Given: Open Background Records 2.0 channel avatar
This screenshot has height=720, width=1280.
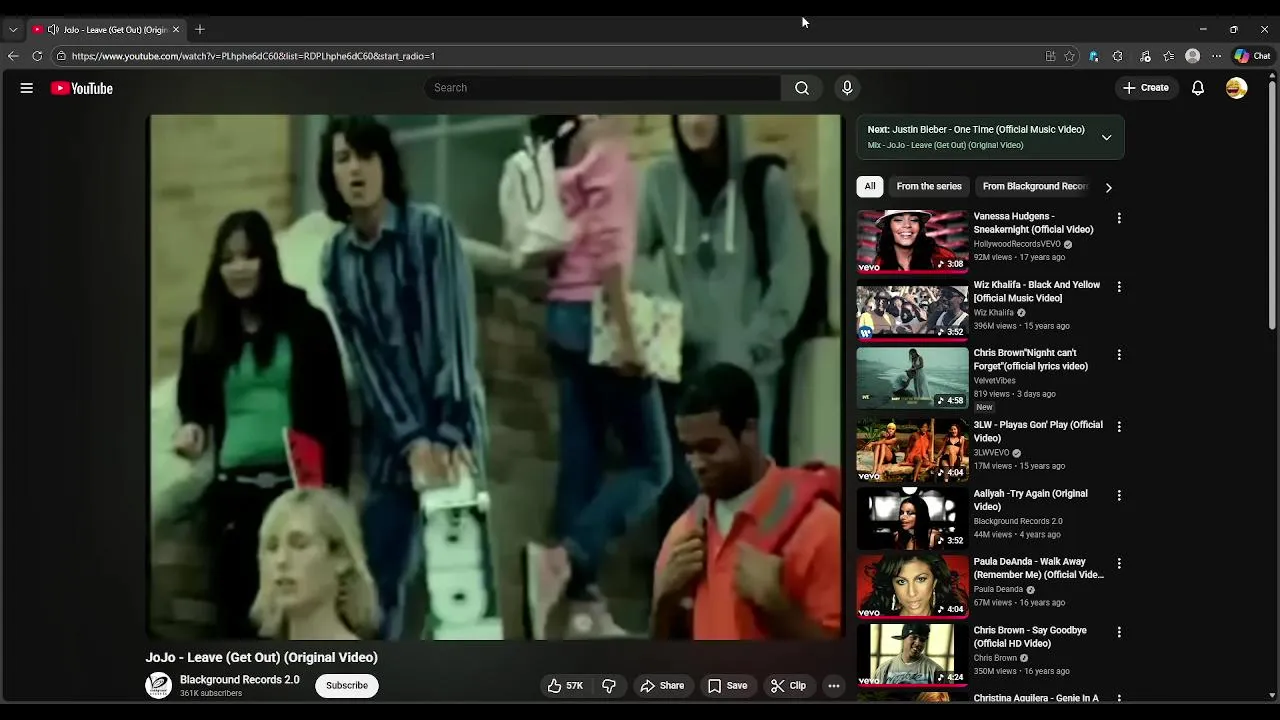Looking at the screenshot, I should coord(158,685).
